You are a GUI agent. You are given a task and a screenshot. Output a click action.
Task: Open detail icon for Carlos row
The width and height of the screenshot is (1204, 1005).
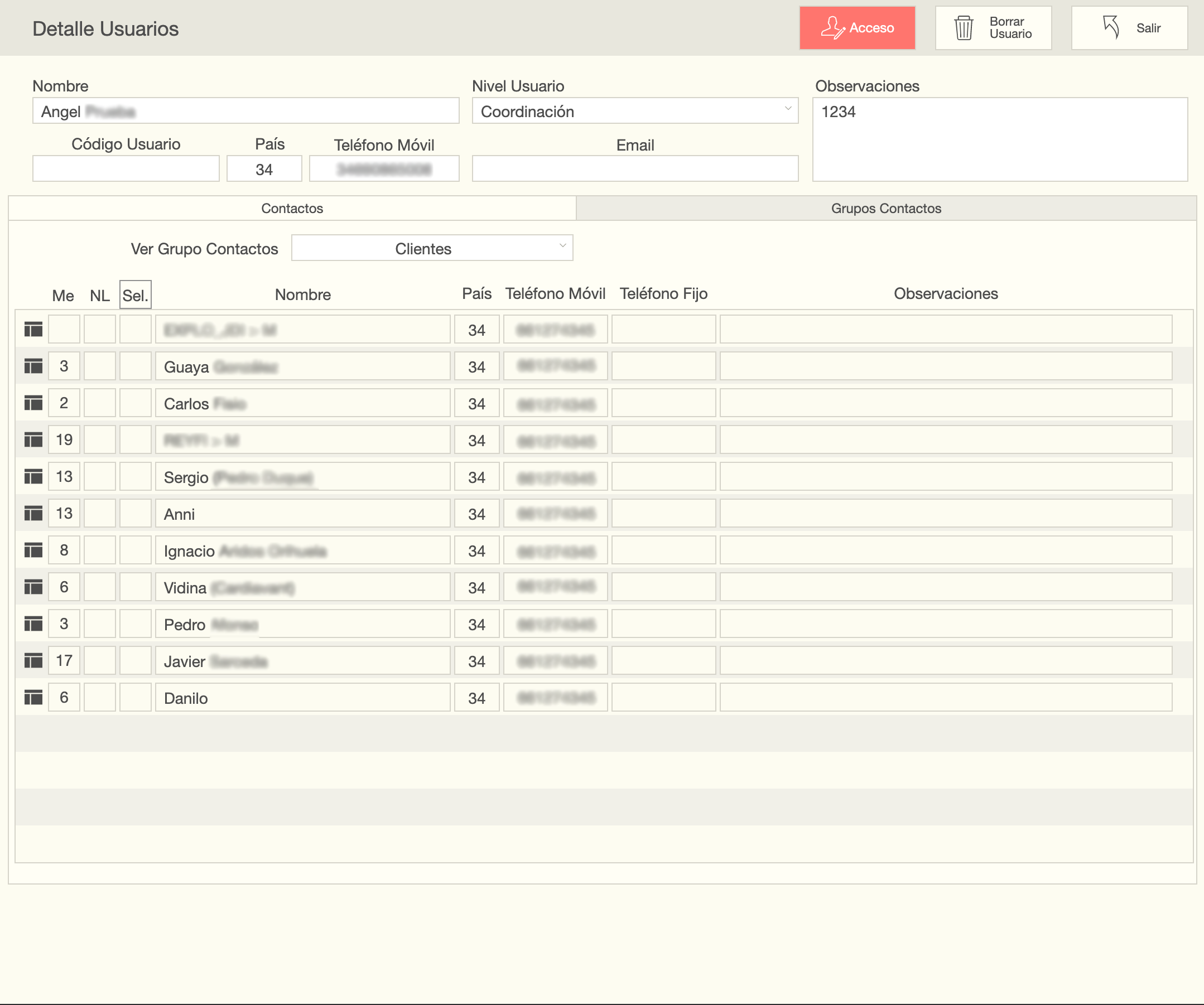33,403
